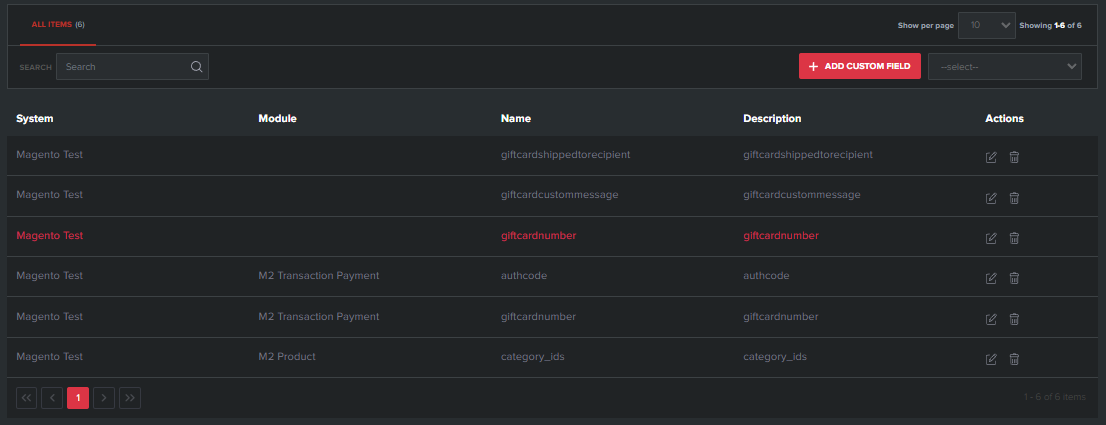Delete the giftcardshippedtorecipient custom field
The height and width of the screenshot is (425, 1106).
point(1014,157)
